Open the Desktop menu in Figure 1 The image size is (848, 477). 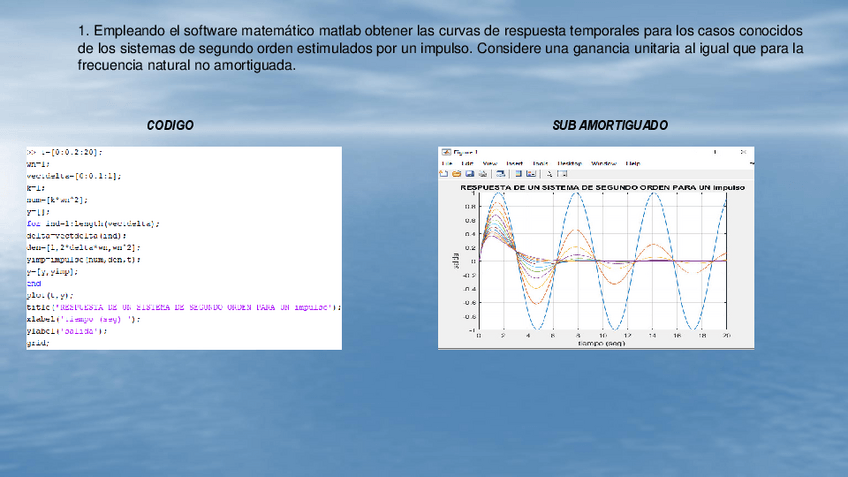click(569, 163)
